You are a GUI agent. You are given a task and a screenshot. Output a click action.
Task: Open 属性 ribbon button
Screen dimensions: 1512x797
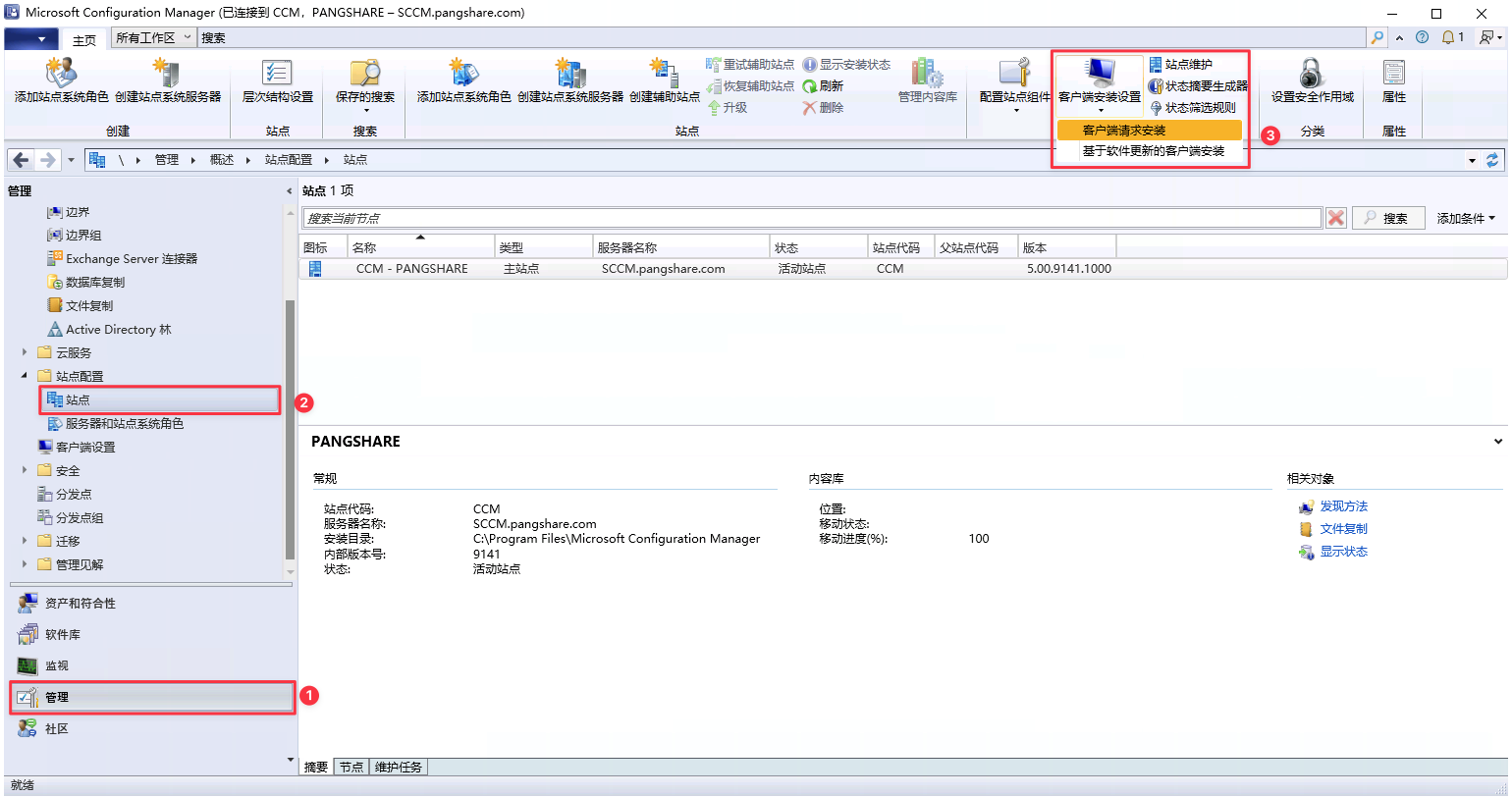click(1394, 80)
